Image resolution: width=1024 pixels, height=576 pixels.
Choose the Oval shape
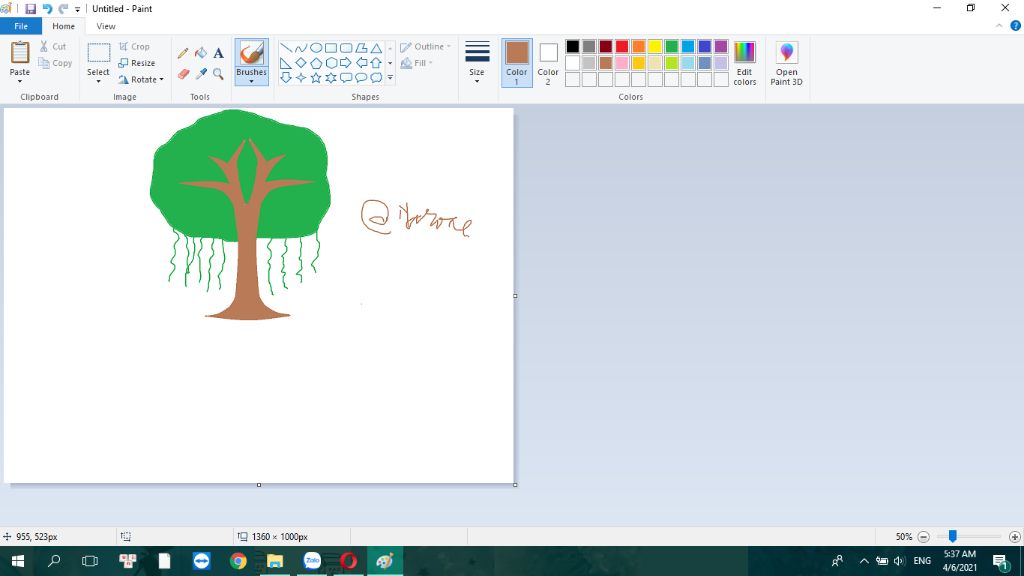(x=316, y=48)
